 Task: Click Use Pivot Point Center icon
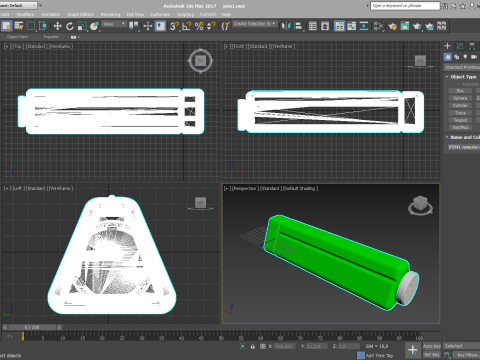134,26
